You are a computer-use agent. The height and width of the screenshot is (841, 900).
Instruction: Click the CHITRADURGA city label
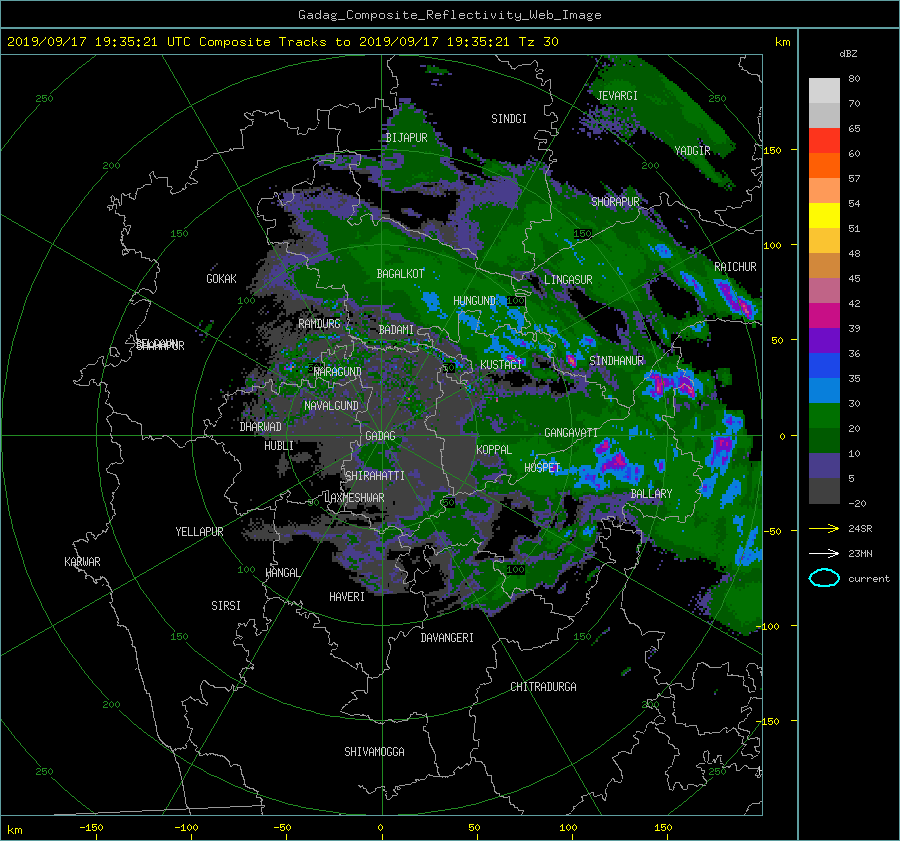(543, 687)
